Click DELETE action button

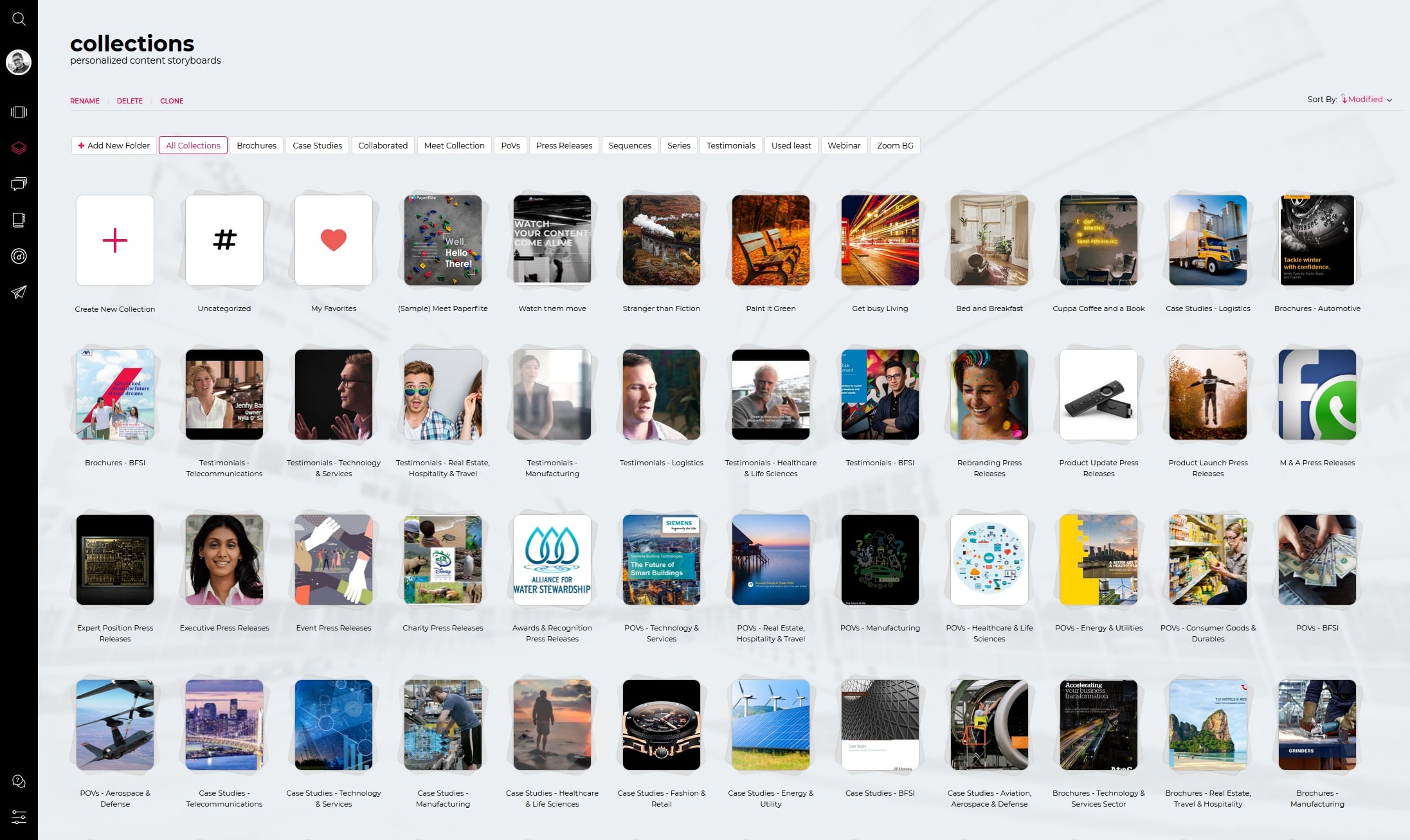point(129,100)
